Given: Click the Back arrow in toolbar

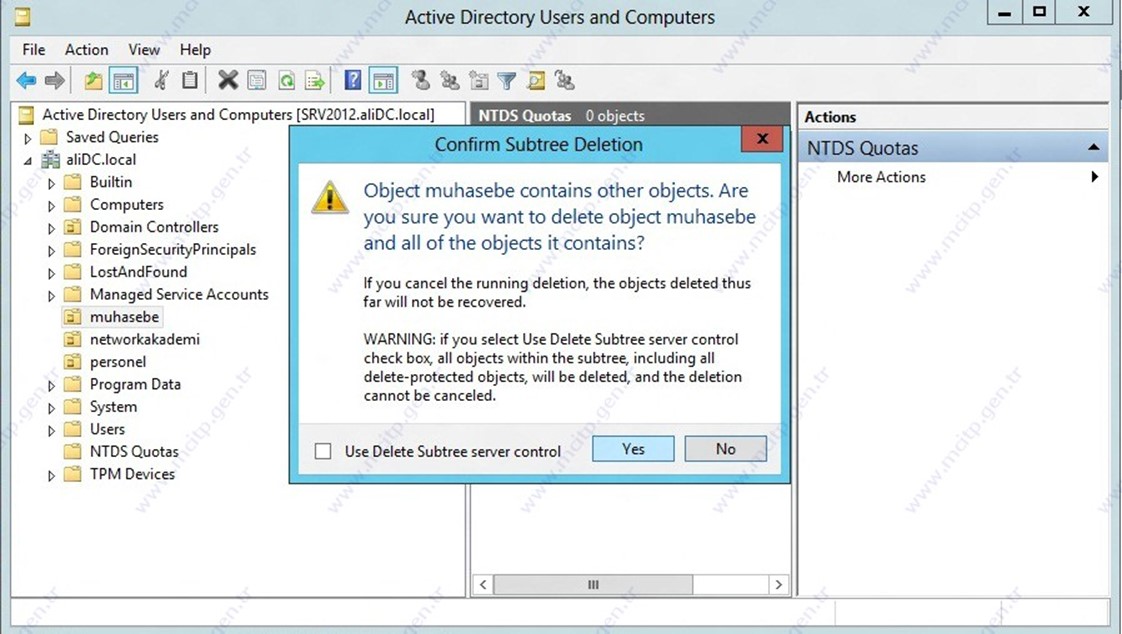Looking at the screenshot, I should pos(26,80).
